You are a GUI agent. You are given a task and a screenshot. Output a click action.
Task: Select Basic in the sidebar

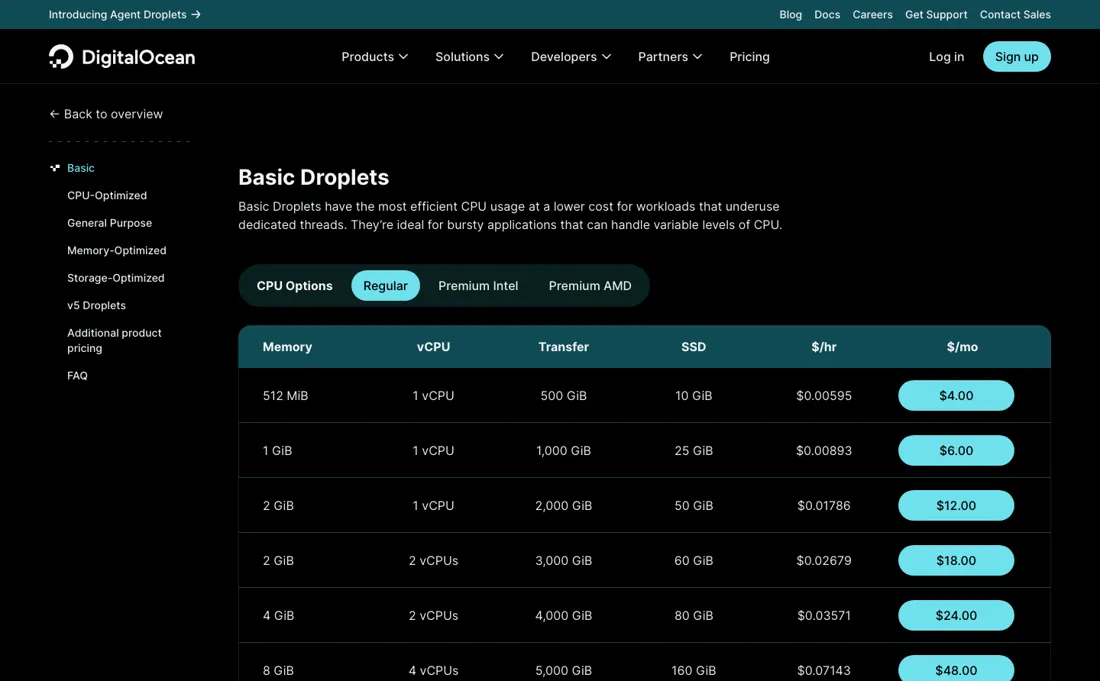click(81, 168)
